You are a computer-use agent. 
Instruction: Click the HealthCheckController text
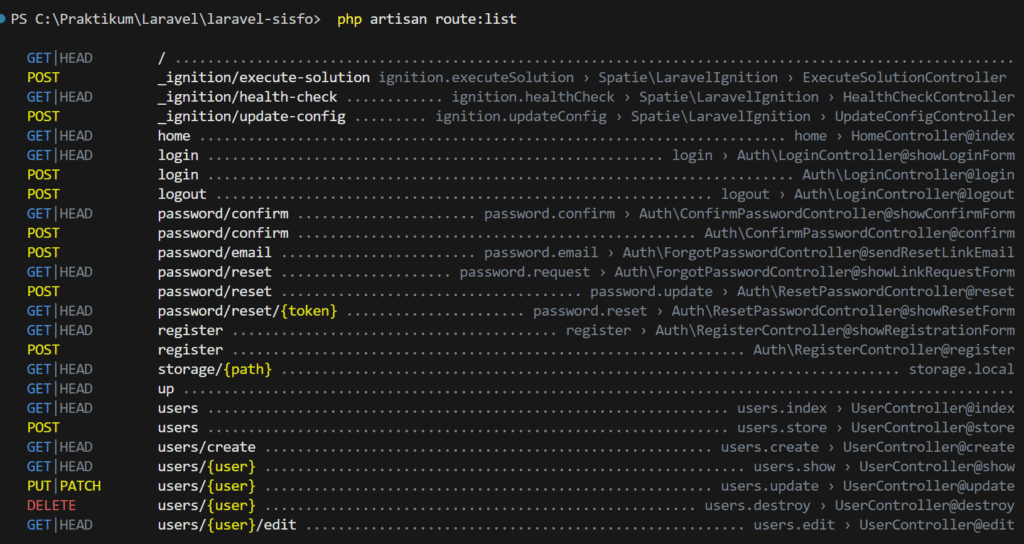[928, 97]
